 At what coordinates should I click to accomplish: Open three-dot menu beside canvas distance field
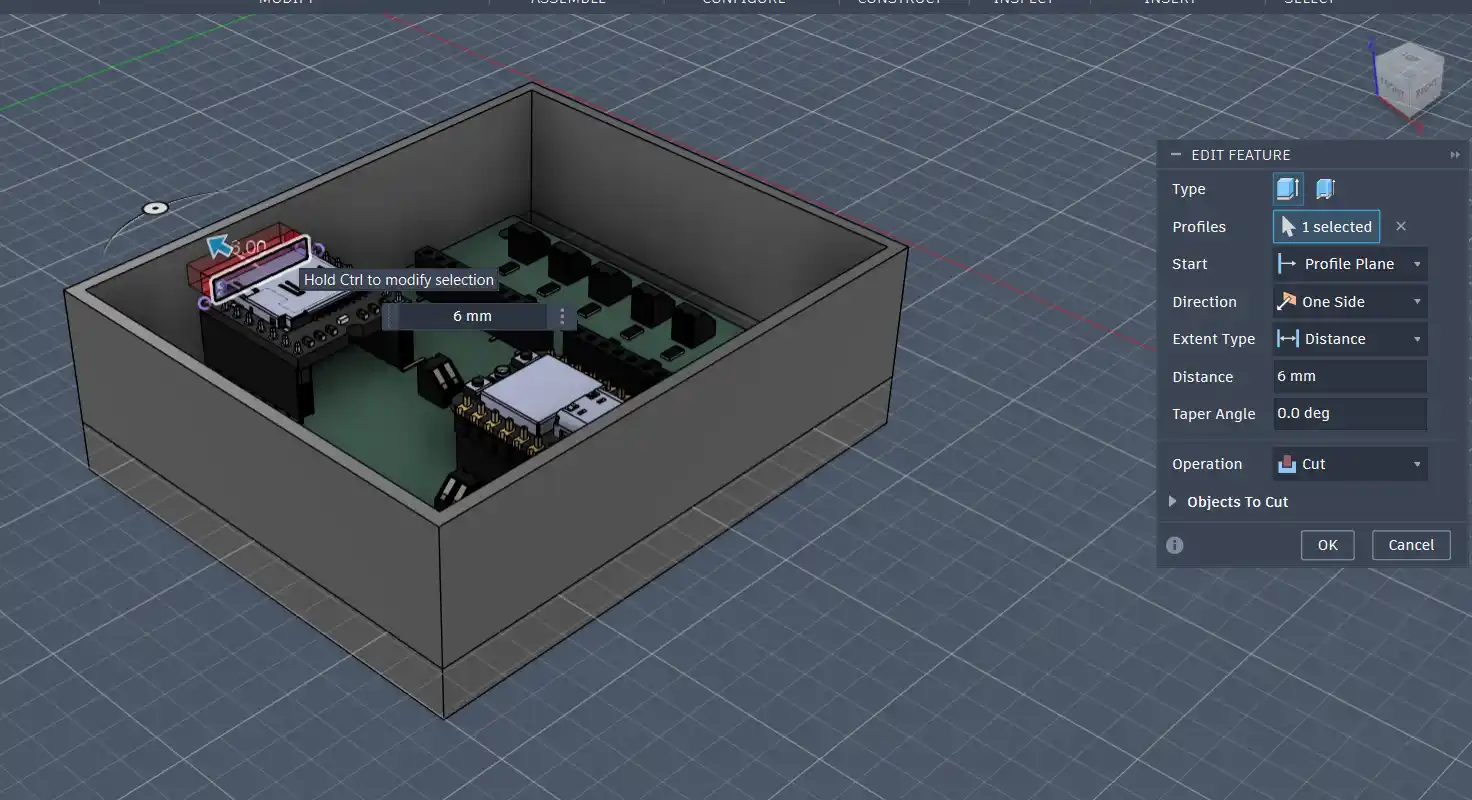click(563, 316)
